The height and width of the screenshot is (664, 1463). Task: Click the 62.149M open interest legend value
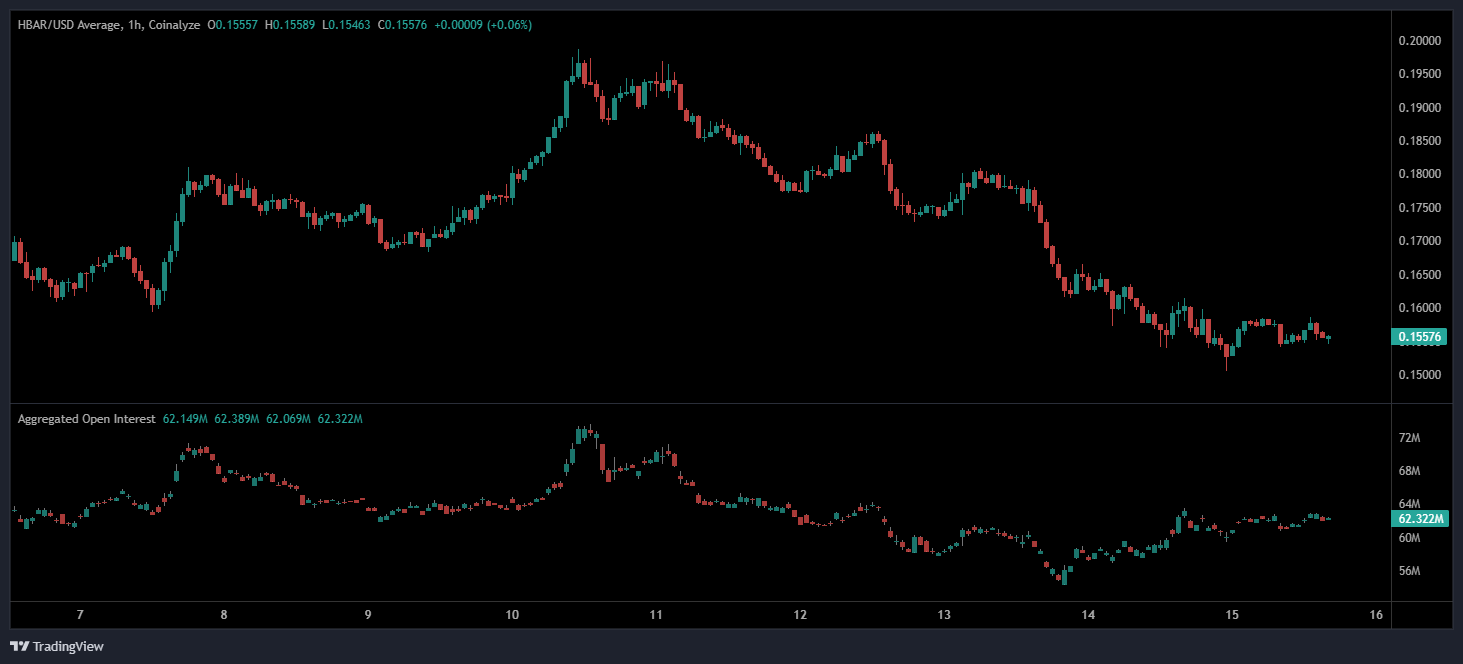(183, 419)
